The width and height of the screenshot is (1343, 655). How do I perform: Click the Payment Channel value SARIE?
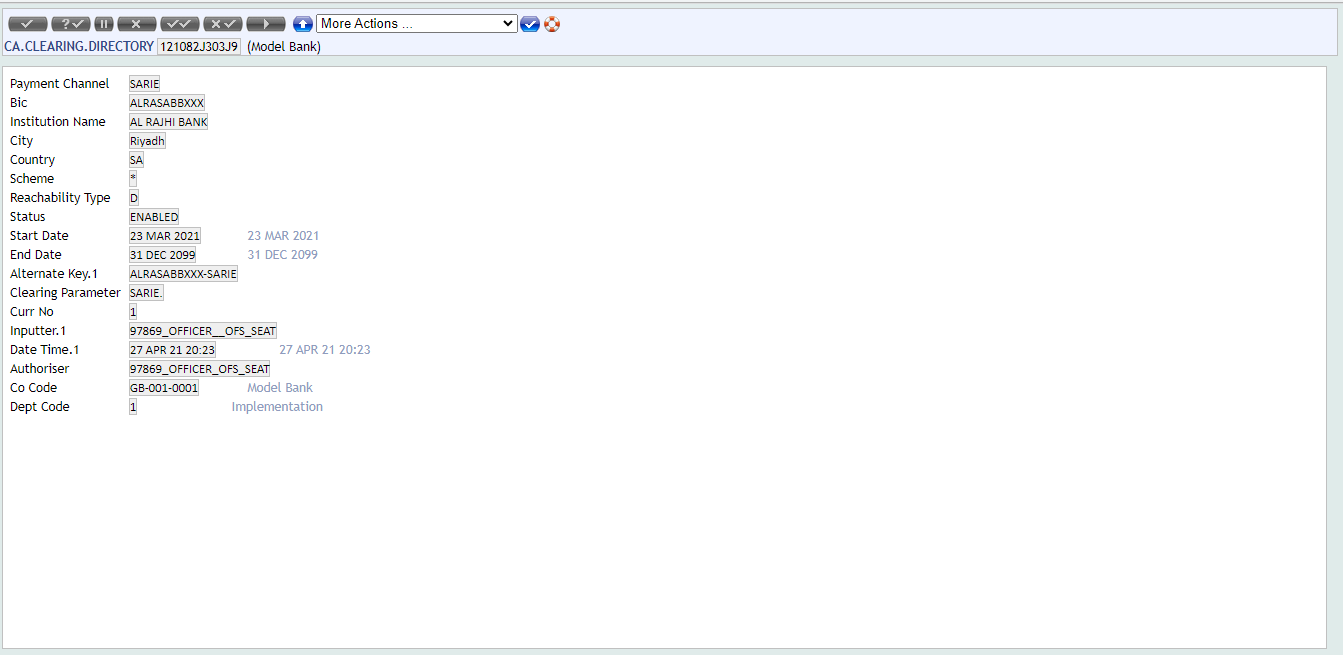tap(144, 84)
